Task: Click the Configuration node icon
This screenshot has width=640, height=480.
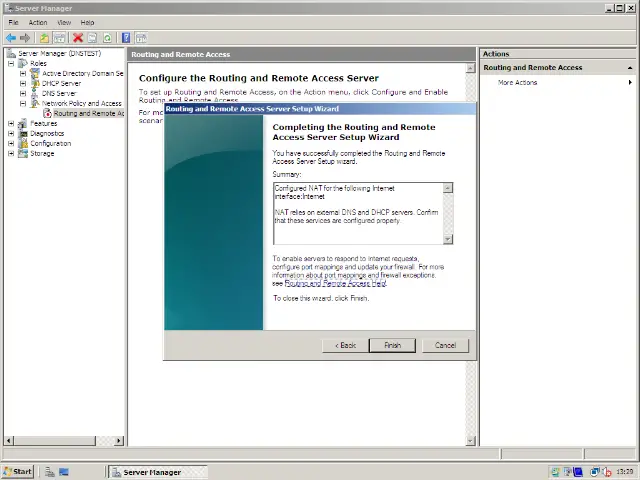Action: coord(23,143)
